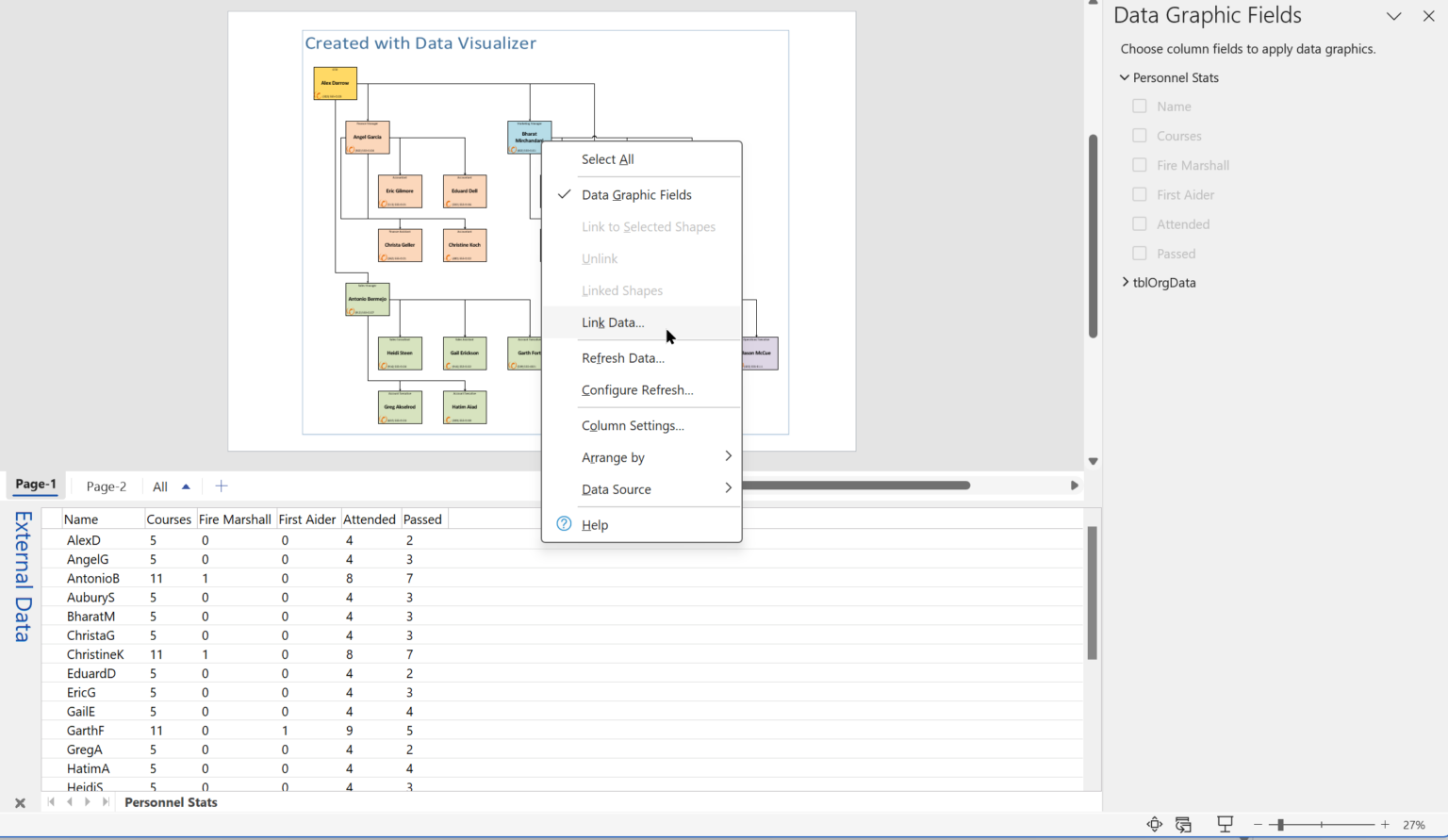This screenshot has width=1448, height=840.
Task: Jump to first record using navigation arrow
Action: [51, 801]
